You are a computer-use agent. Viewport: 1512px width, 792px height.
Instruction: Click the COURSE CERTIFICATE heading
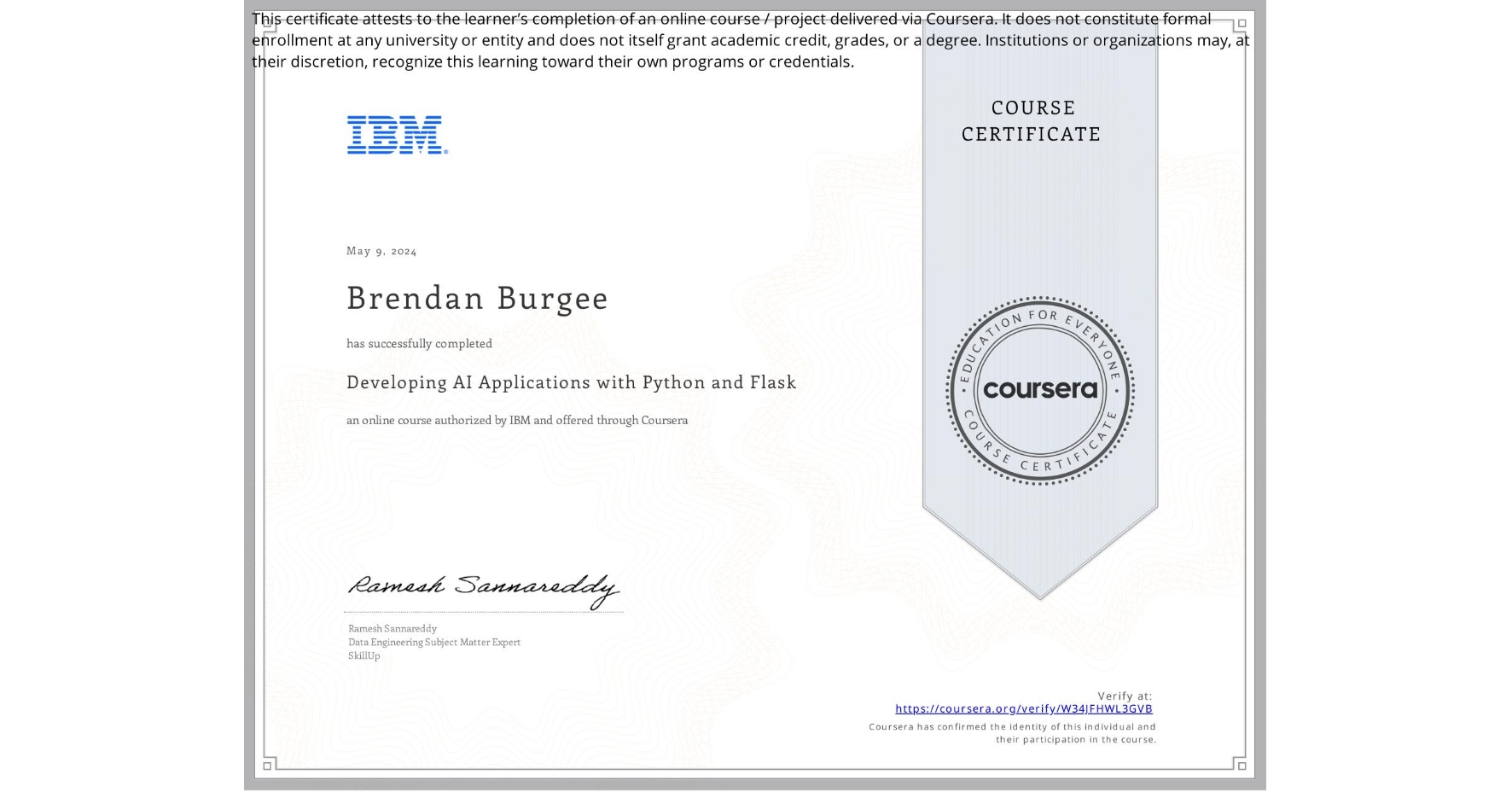1032,121
